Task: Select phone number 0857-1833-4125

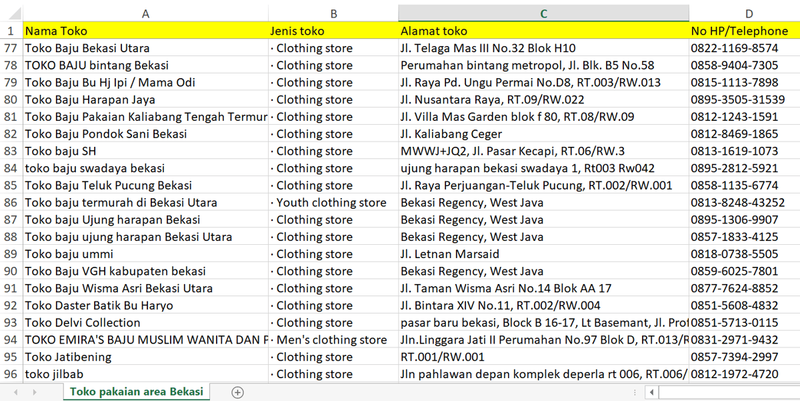Action: point(744,237)
